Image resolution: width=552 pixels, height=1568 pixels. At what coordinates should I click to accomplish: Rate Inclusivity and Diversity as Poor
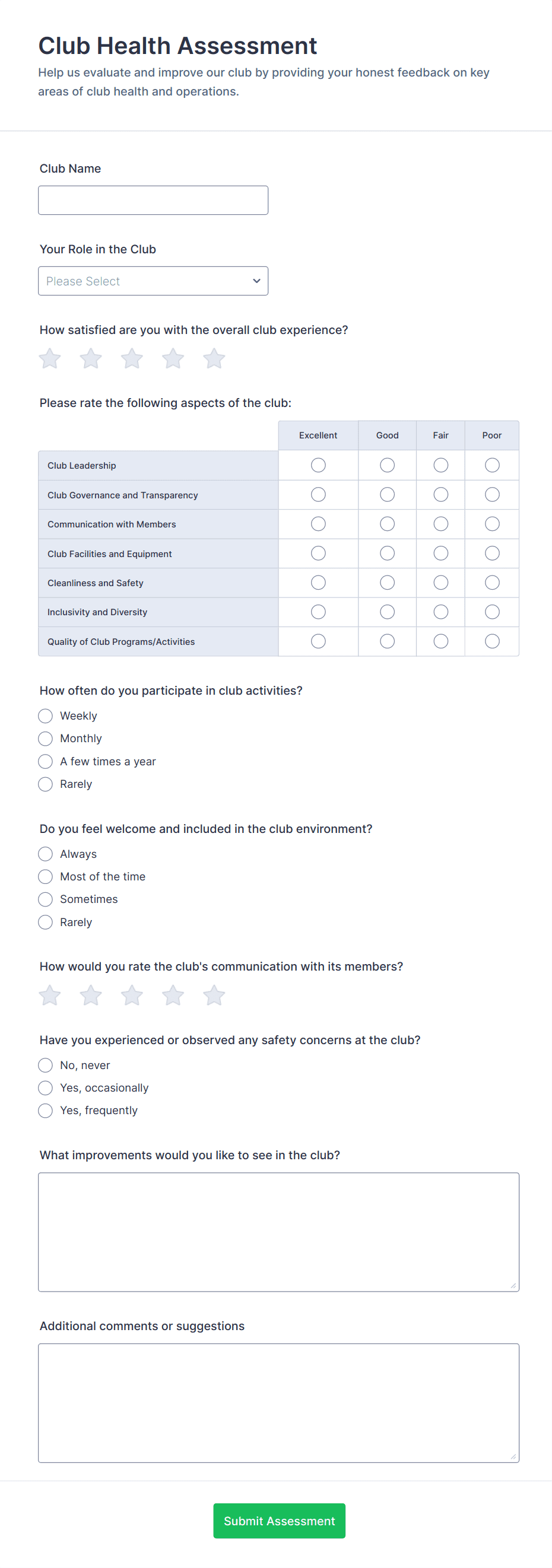tap(491, 612)
